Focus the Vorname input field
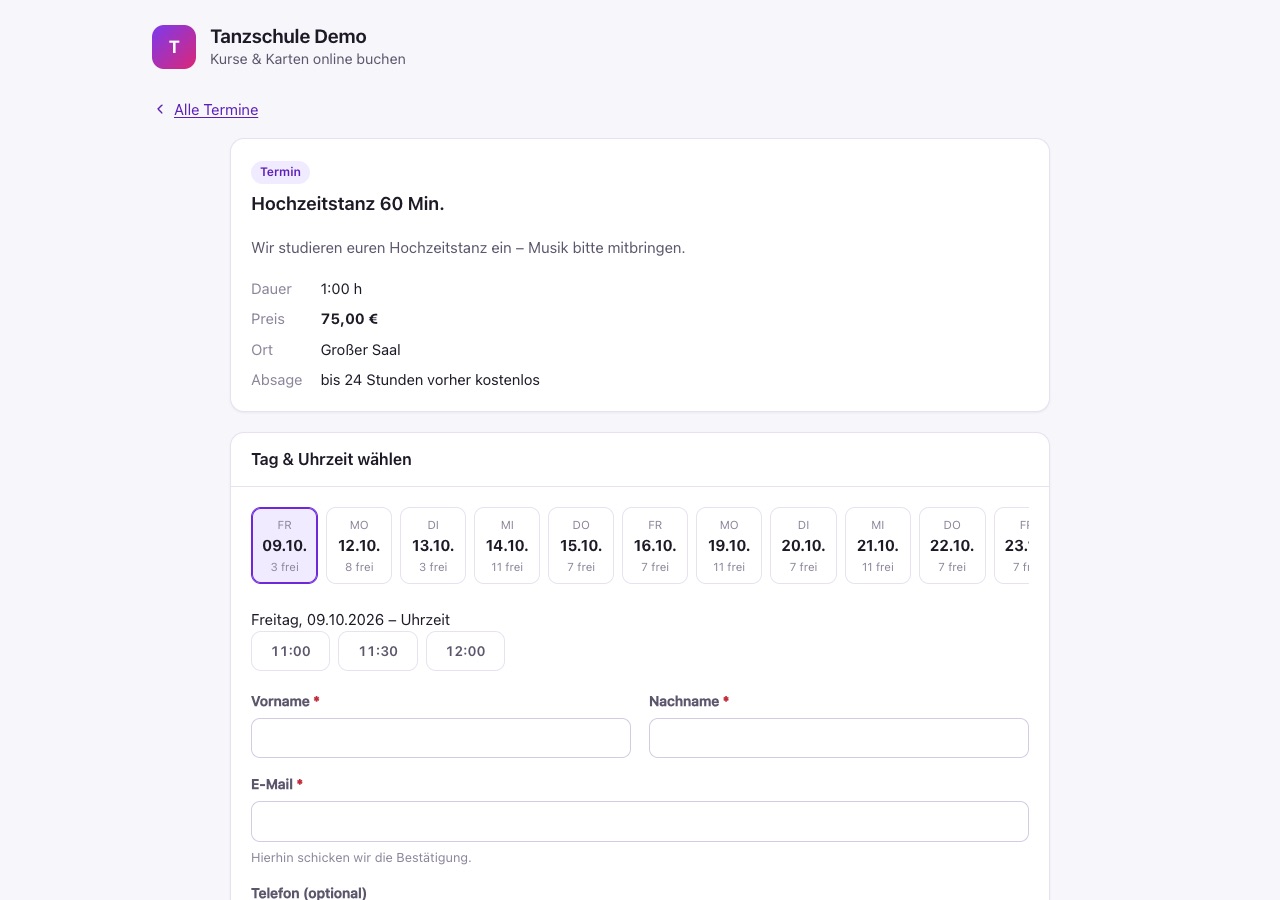 [x=441, y=738]
